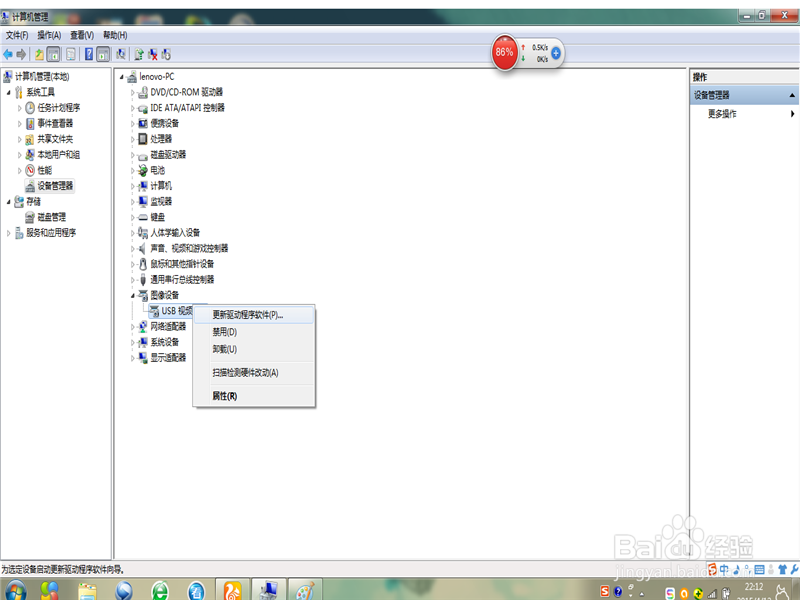Screen dimensions: 800x600
Task: Open 事件查看器 in the left tree
Action: pos(54,123)
